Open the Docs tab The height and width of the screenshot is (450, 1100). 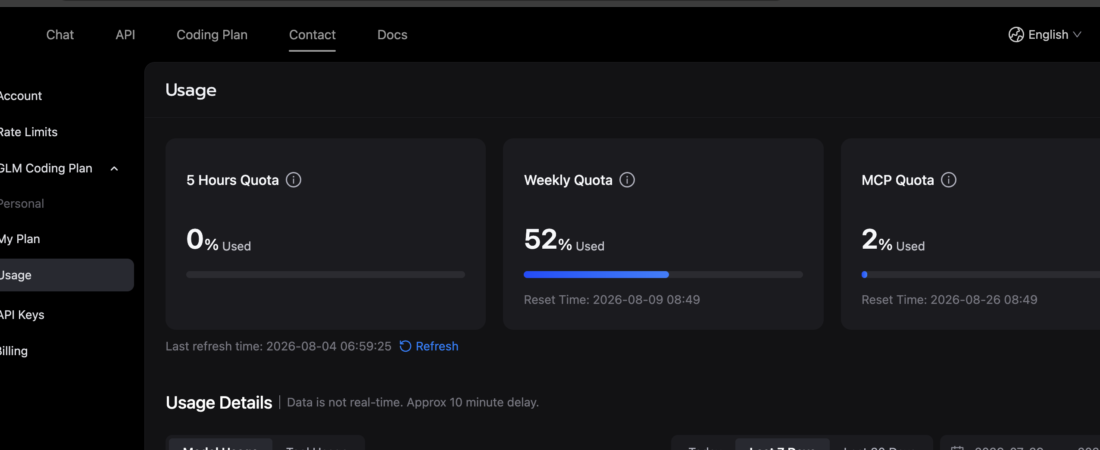click(392, 35)
